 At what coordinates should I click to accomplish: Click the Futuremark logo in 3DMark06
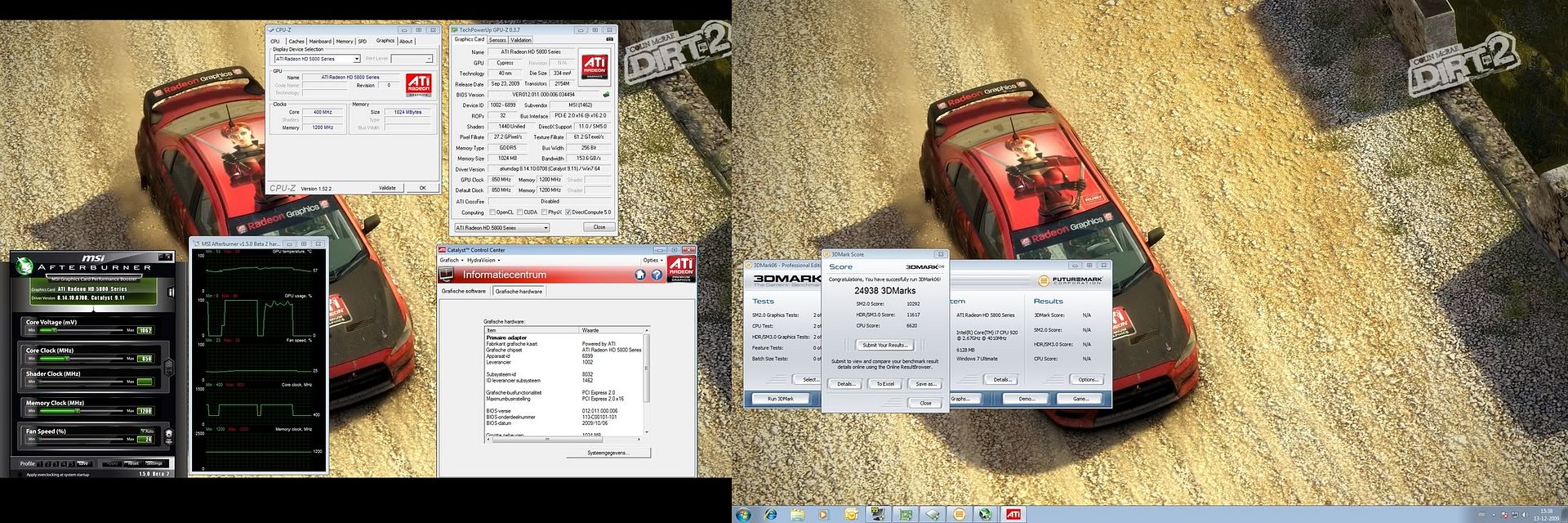click(1071, 280)
